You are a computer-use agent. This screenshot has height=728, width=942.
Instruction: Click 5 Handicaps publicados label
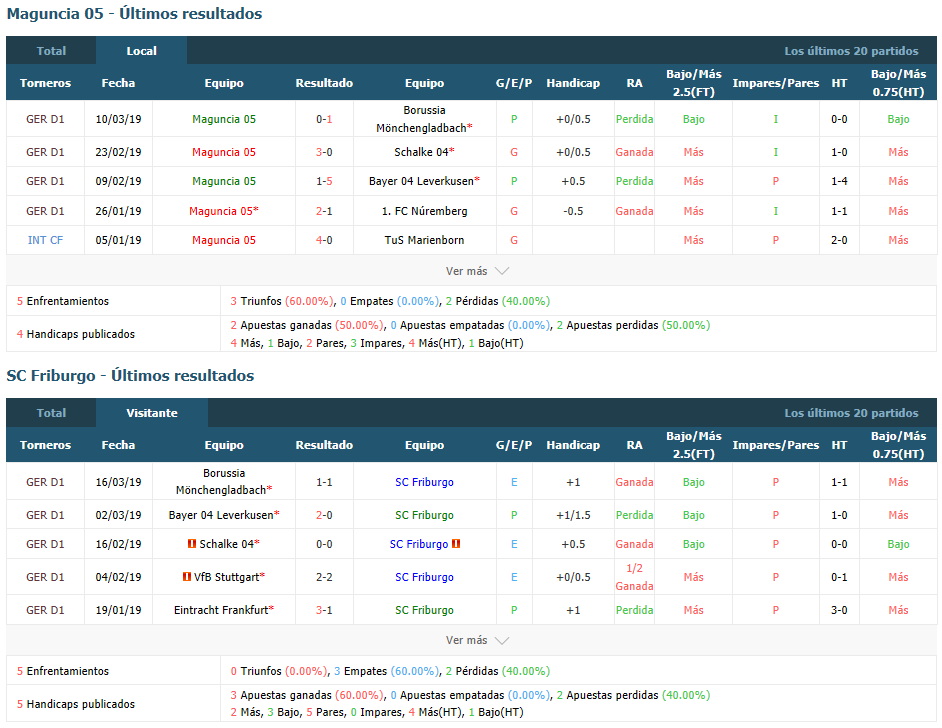[76, 704]
